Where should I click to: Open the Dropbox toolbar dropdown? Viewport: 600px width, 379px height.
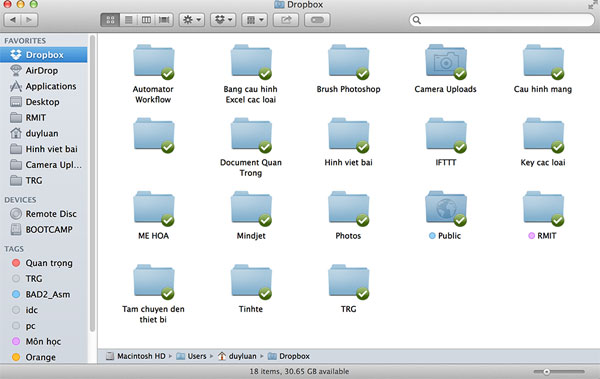(x=223, y=20)
